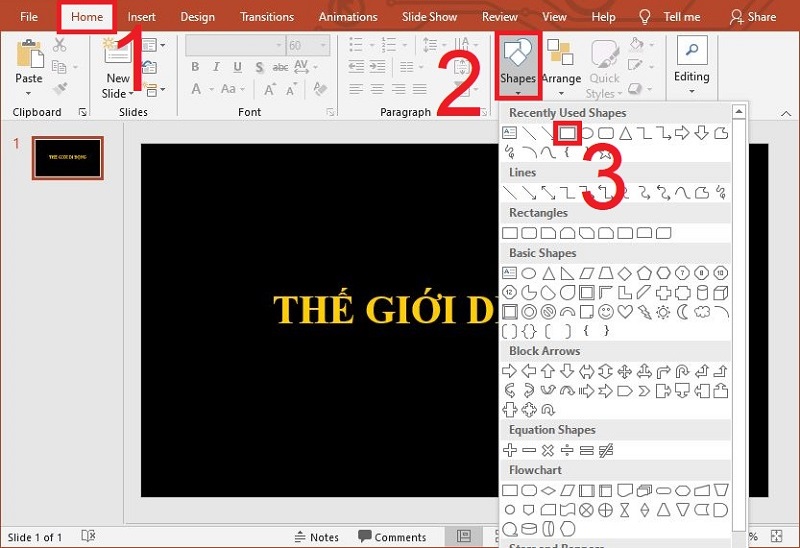Select Flowchart Decision diamond shape

[548, 491]
